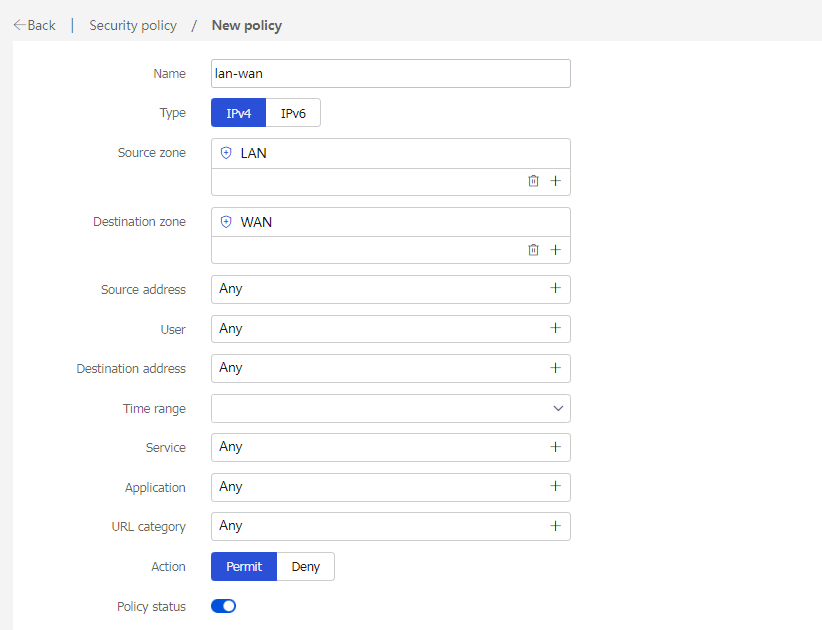The image size is (822, 630).
Task: Add a URL category with plus icon
Action: coord(555,526)
